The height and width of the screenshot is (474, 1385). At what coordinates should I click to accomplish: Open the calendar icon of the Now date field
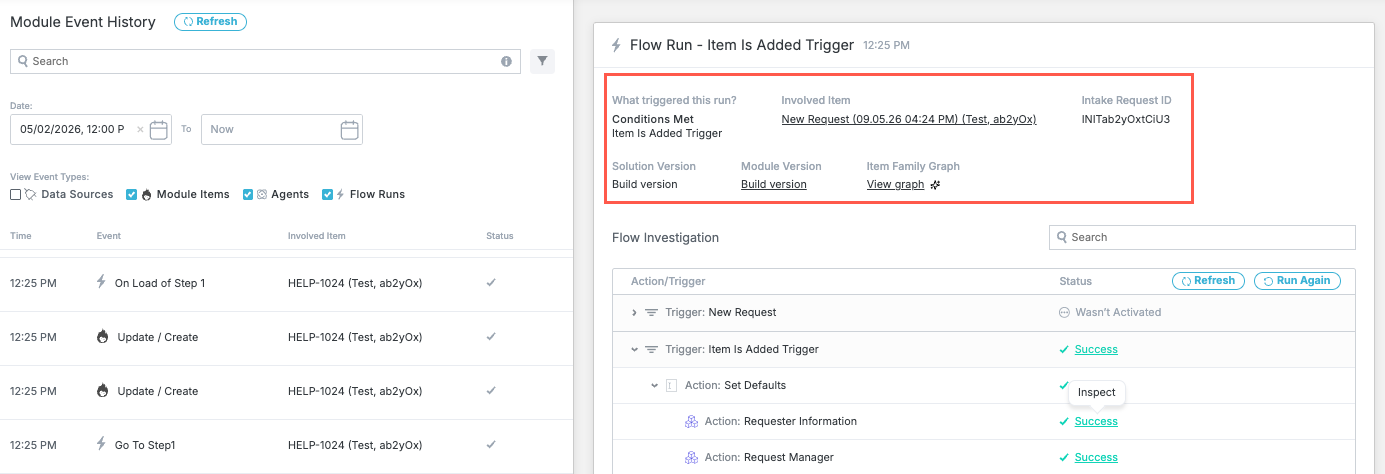click(349, 129)
